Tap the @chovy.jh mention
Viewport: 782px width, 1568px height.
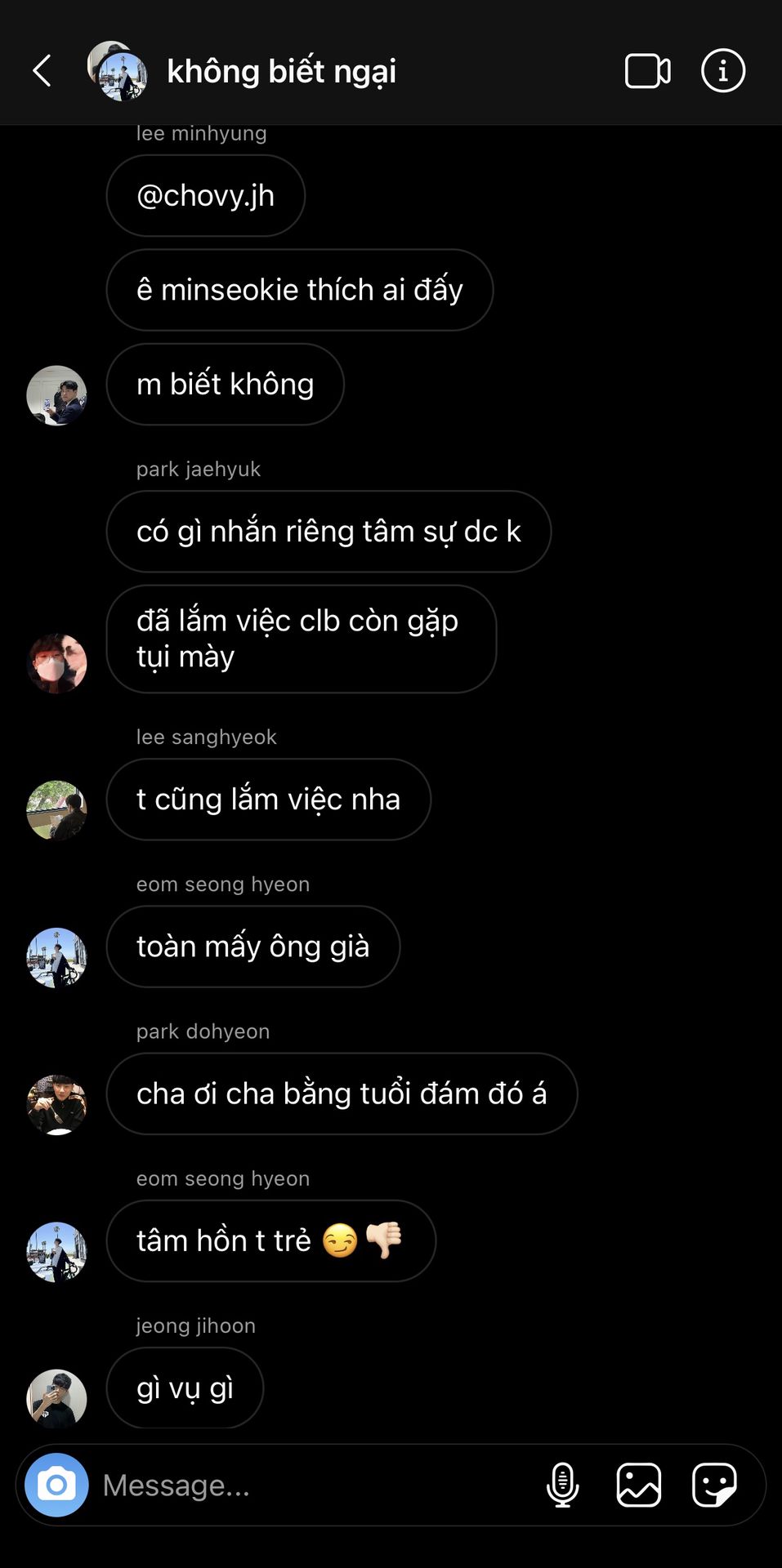205,196
